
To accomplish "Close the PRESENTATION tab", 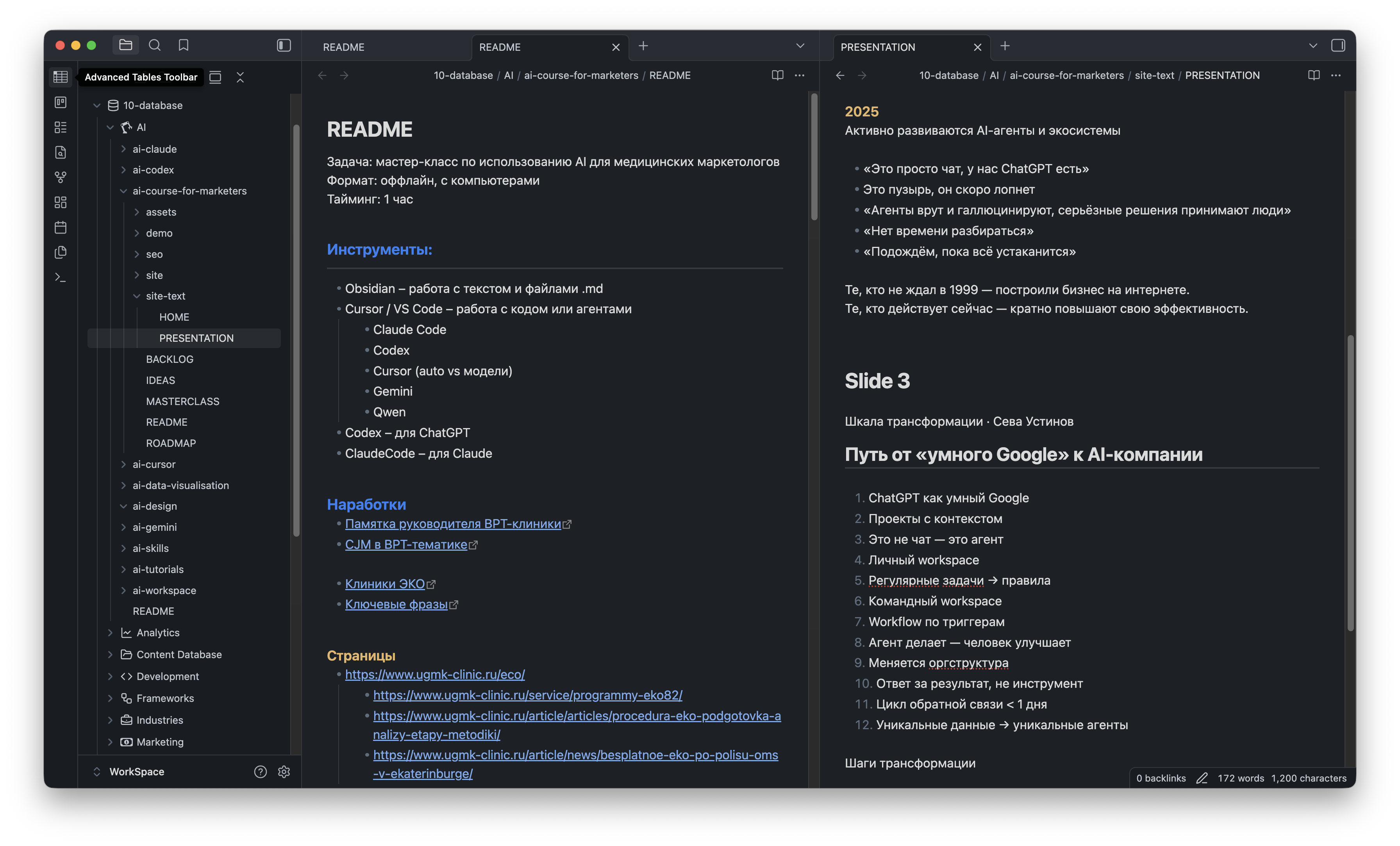I will [978, 47].
